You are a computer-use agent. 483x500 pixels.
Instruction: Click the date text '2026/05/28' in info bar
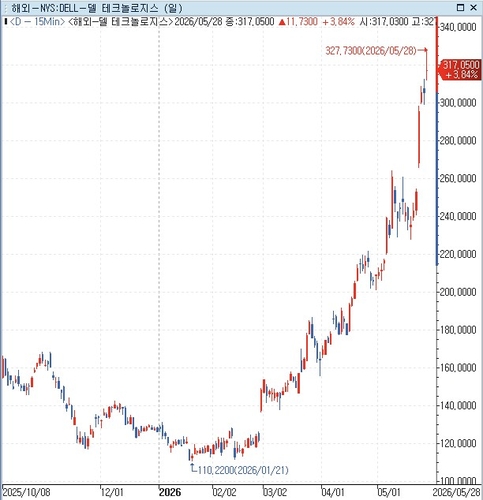click(x=198, y=22)
